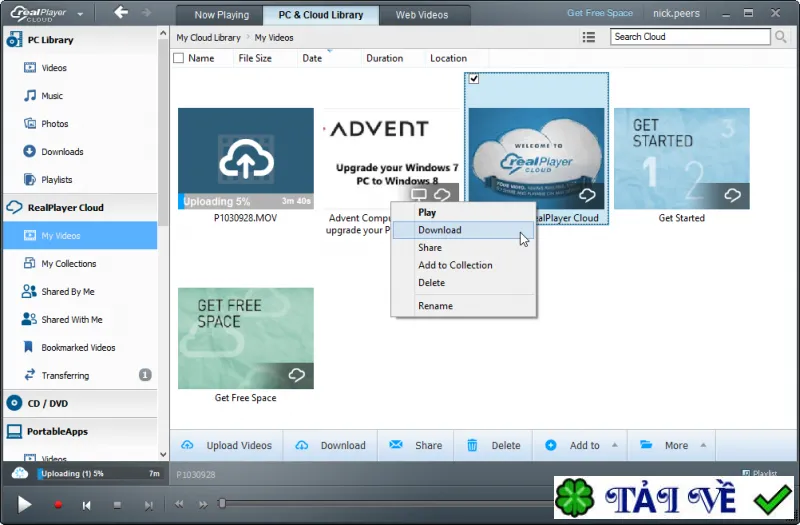Click the red record button
The height and width of the screenshot is (525, 800).
tap(58, 505)
